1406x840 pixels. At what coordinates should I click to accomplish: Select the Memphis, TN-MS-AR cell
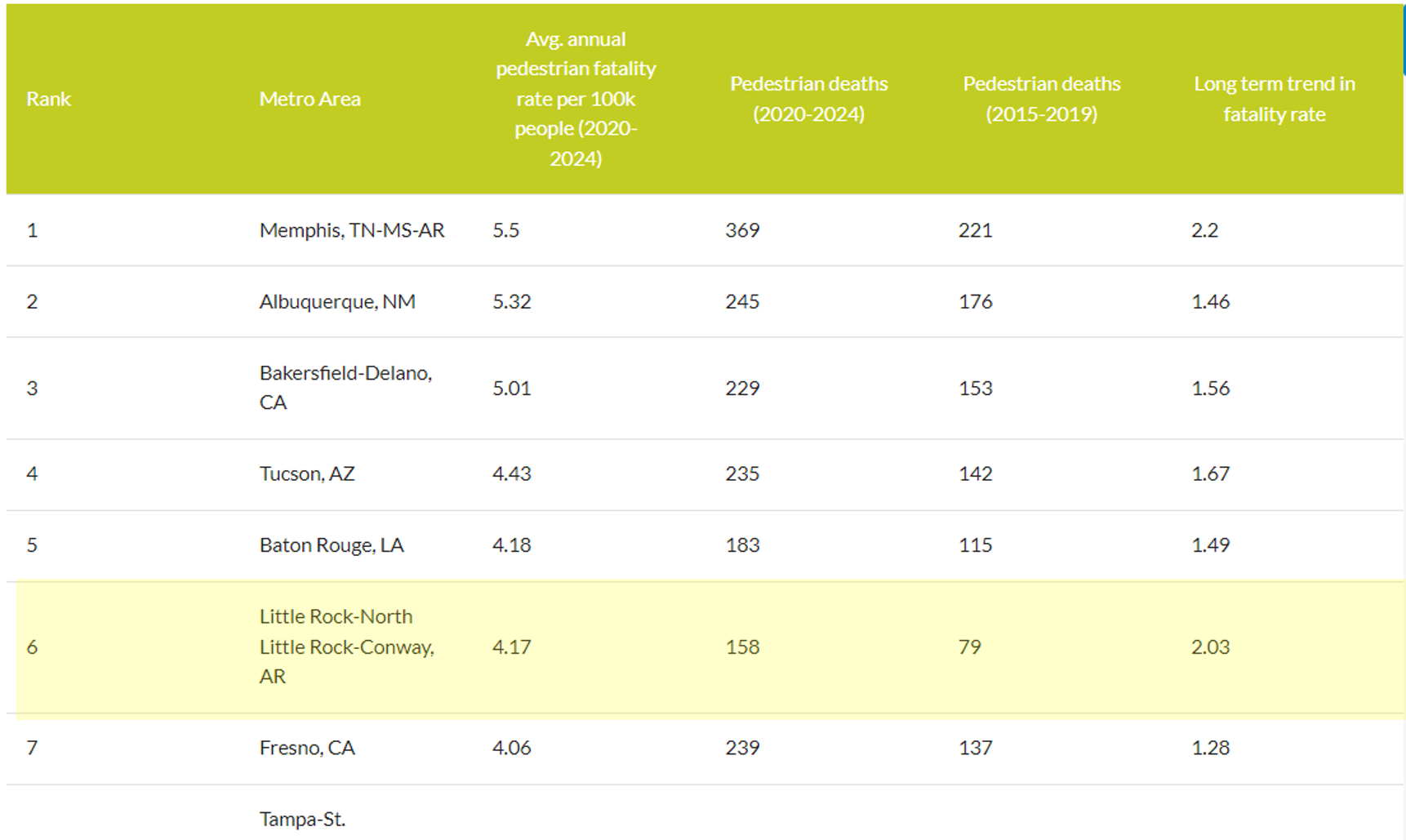click(x=352, y=230)
